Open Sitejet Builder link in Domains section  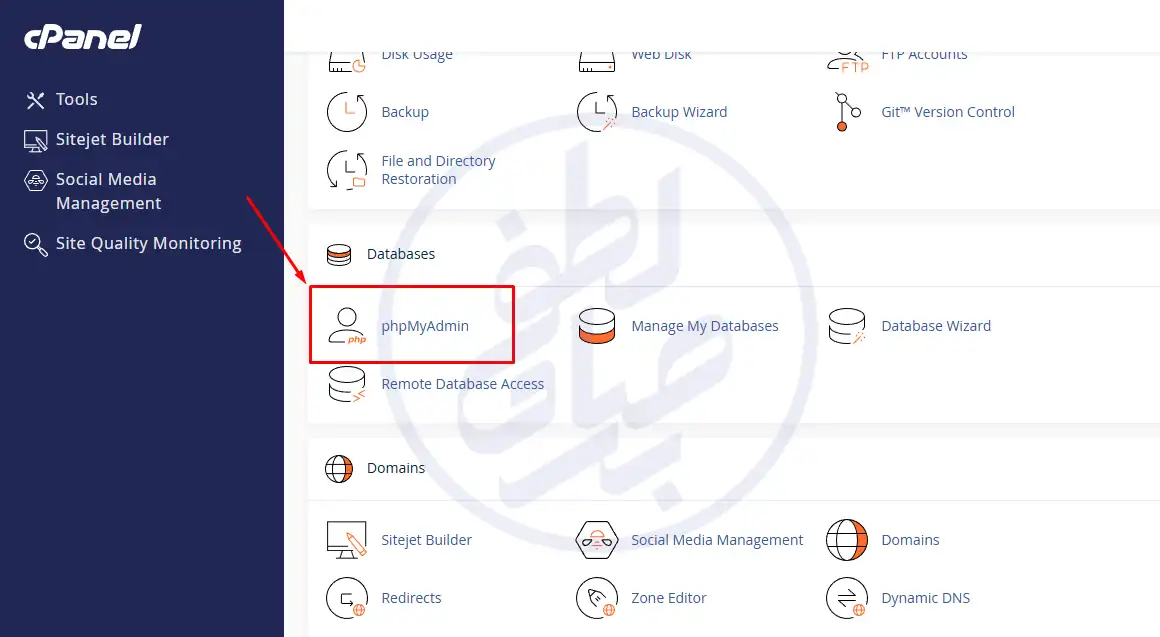tap(426, 540)
